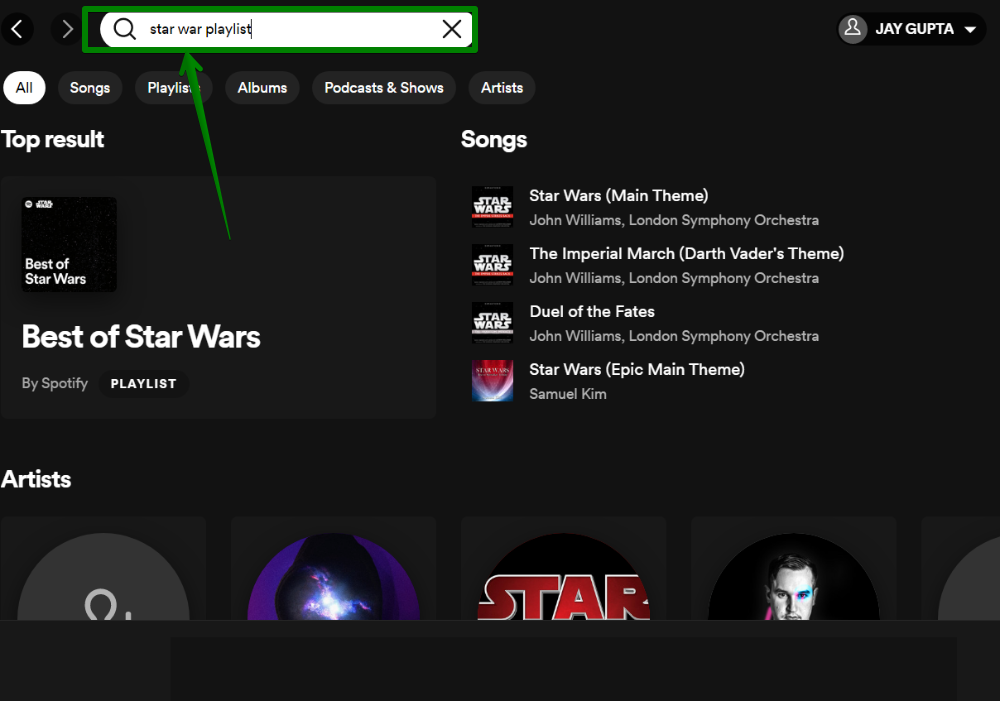The image size is (1000, 701).
Task: Click Star Wars (Epic Main Theme) thumbnail
Action: 492,381
